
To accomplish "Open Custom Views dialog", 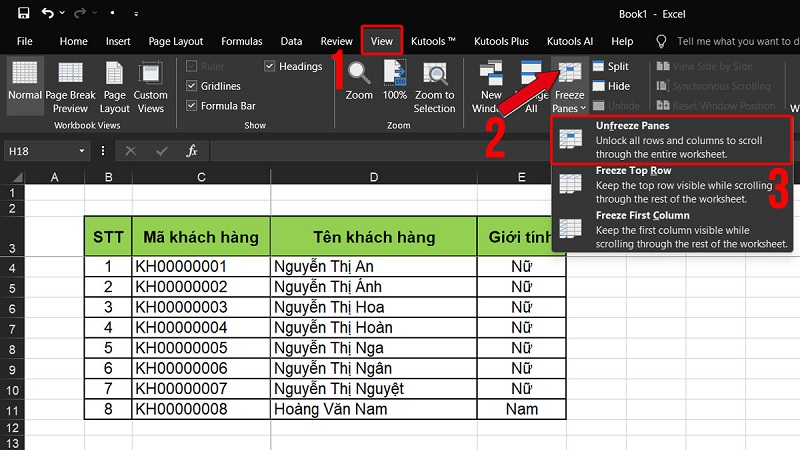I will click(x=151, y=87).
